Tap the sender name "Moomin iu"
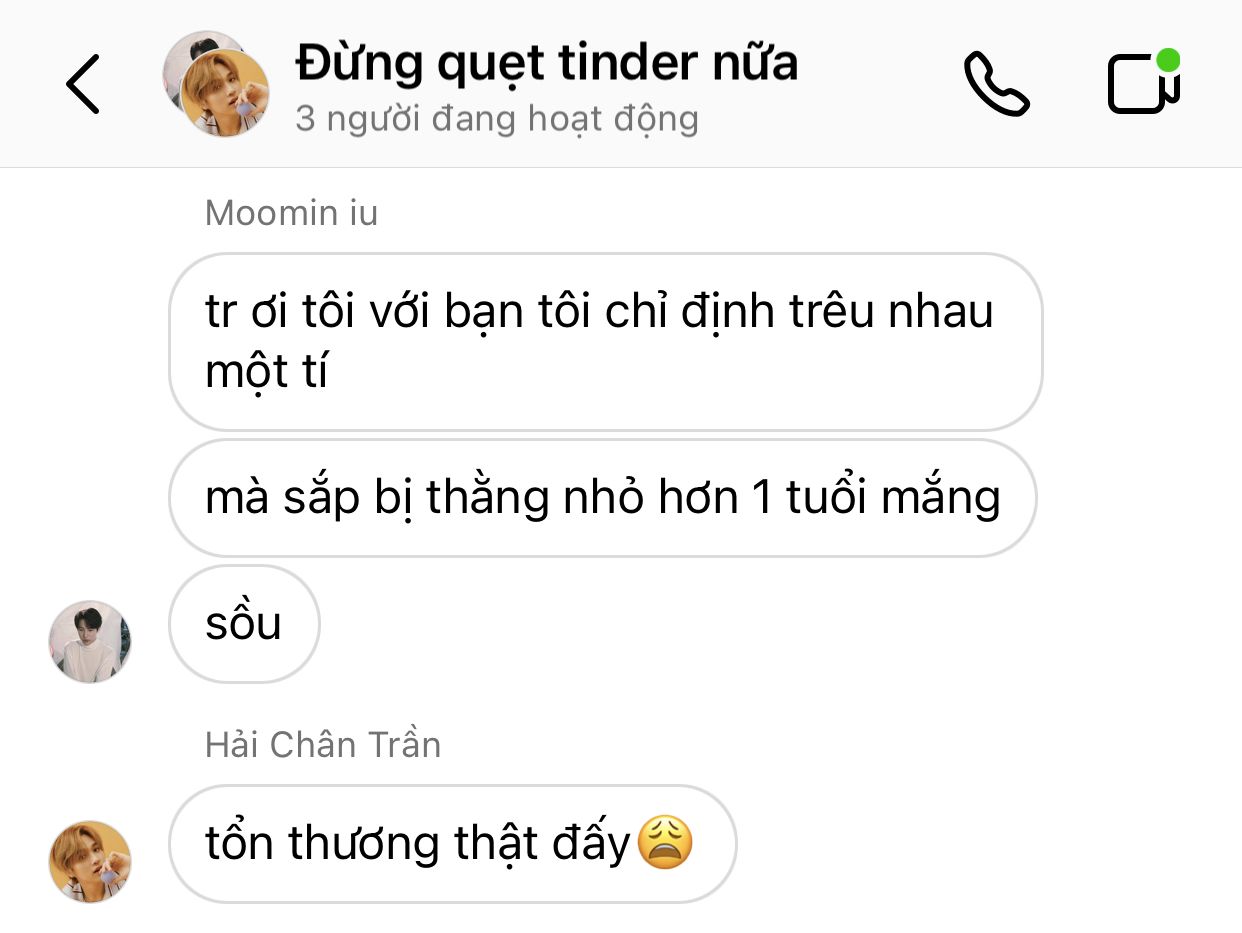1242x933 pixels. point(291,213)
